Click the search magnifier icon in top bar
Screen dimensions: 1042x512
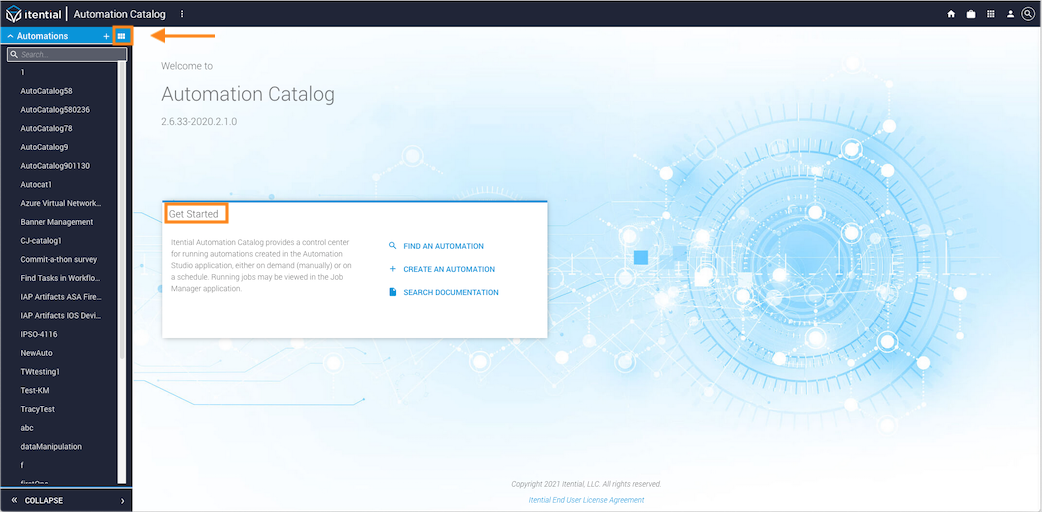[x=1029, y=14]
